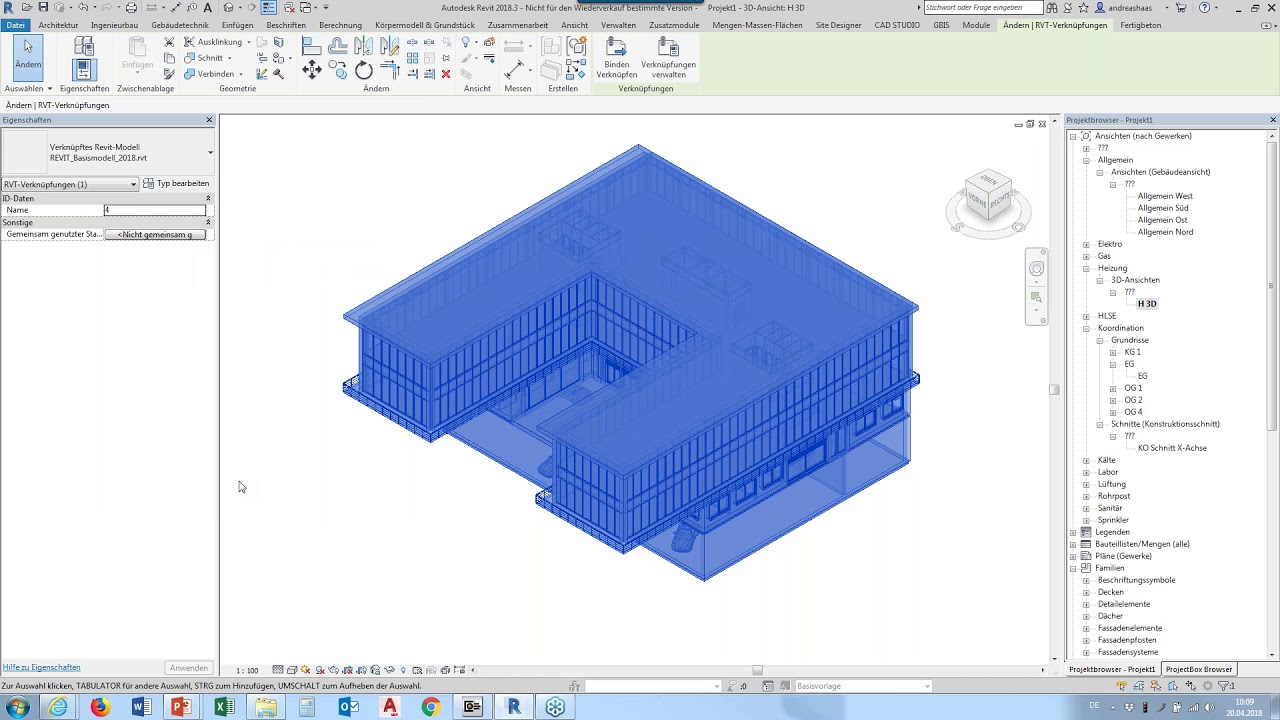The image size is (1280, 720).
Task: Click the red Delete (Löschen) X icon
Action: [x=446, y=74]
